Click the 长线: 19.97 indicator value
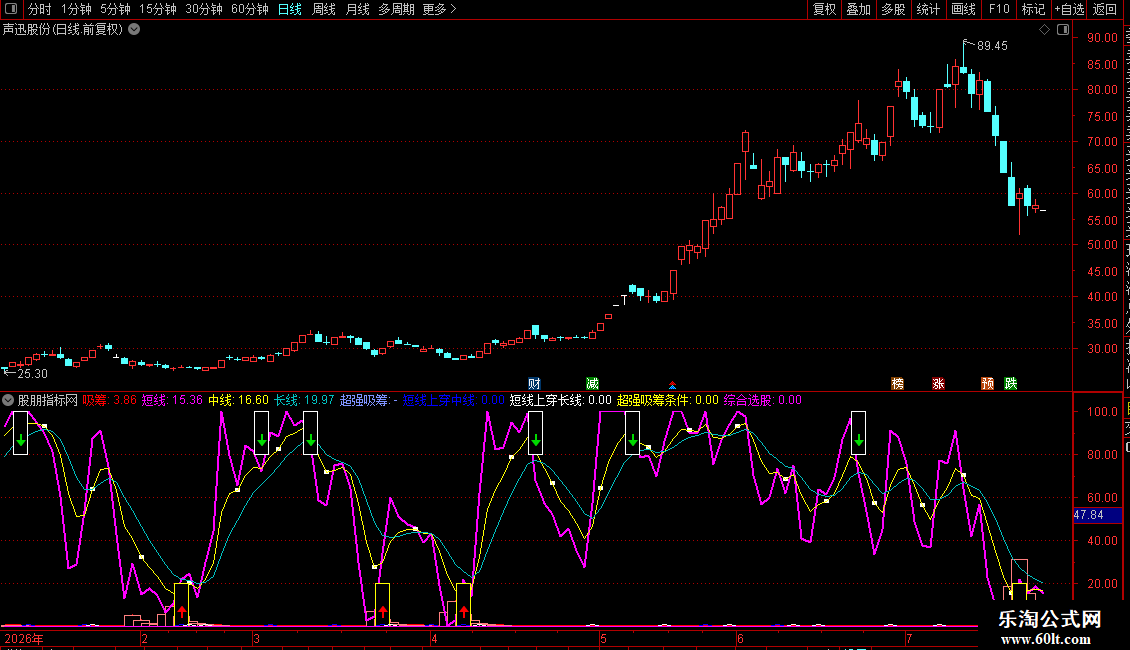 (x=304, y=400)
